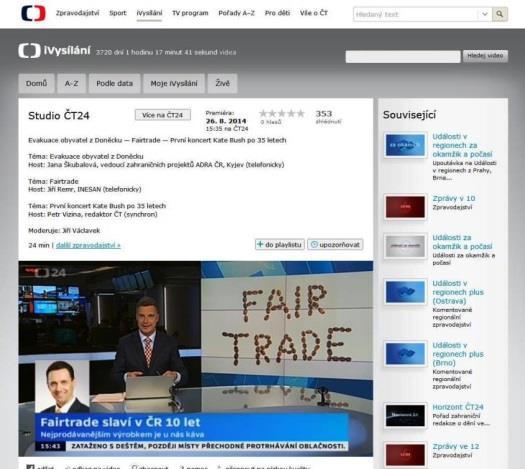This screenshot has width=525, height=469.
Task: Click the 'upozorňovat' button
Action: click(335, 245)
